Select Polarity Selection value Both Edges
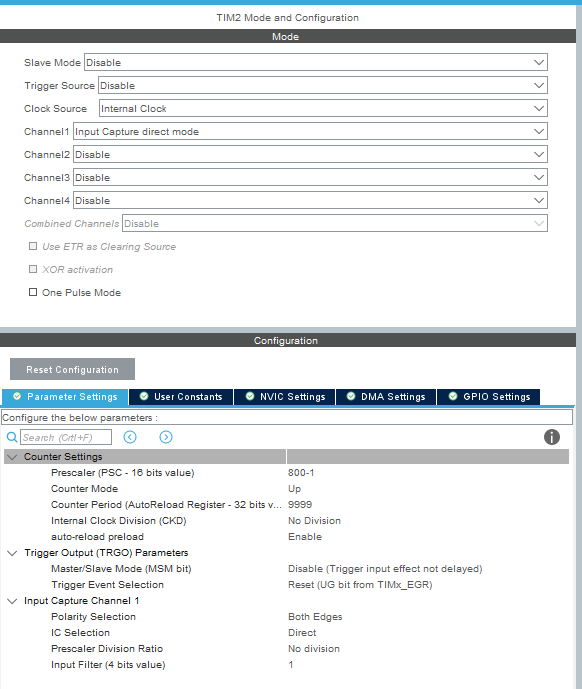 tap(315, 617)
